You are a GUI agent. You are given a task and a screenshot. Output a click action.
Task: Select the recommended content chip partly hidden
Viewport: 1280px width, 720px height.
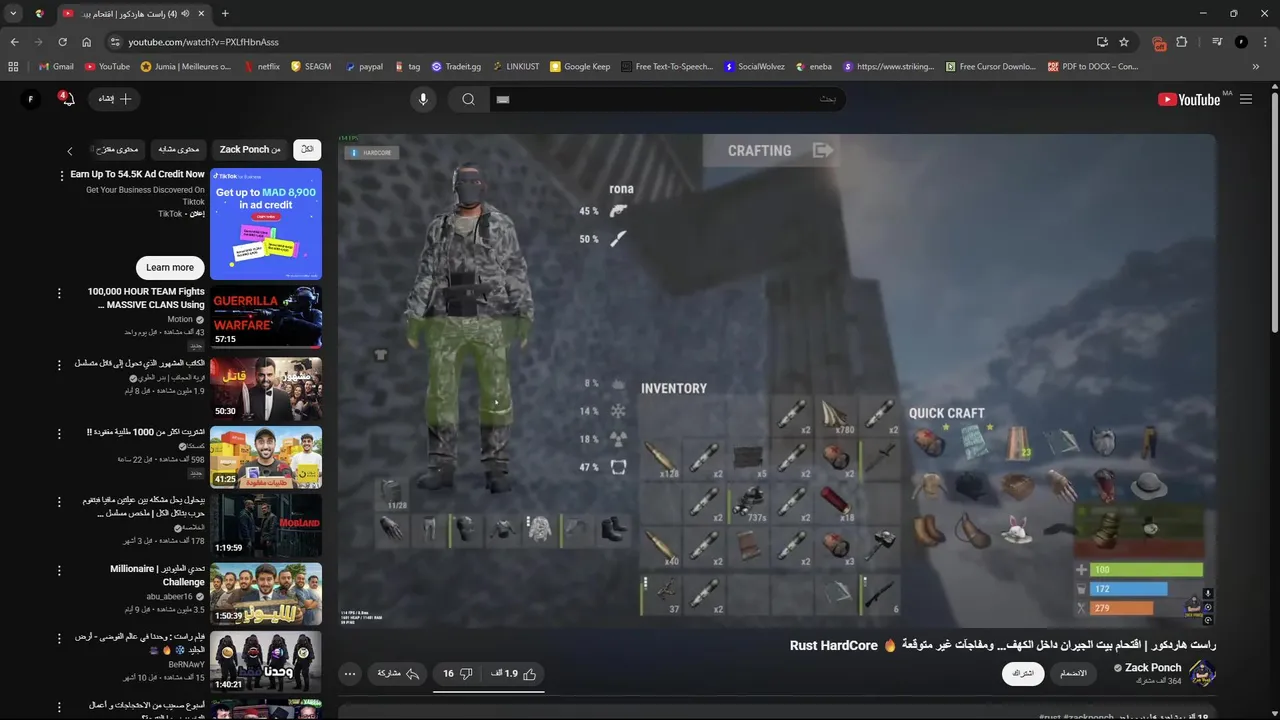pos(117,149)
